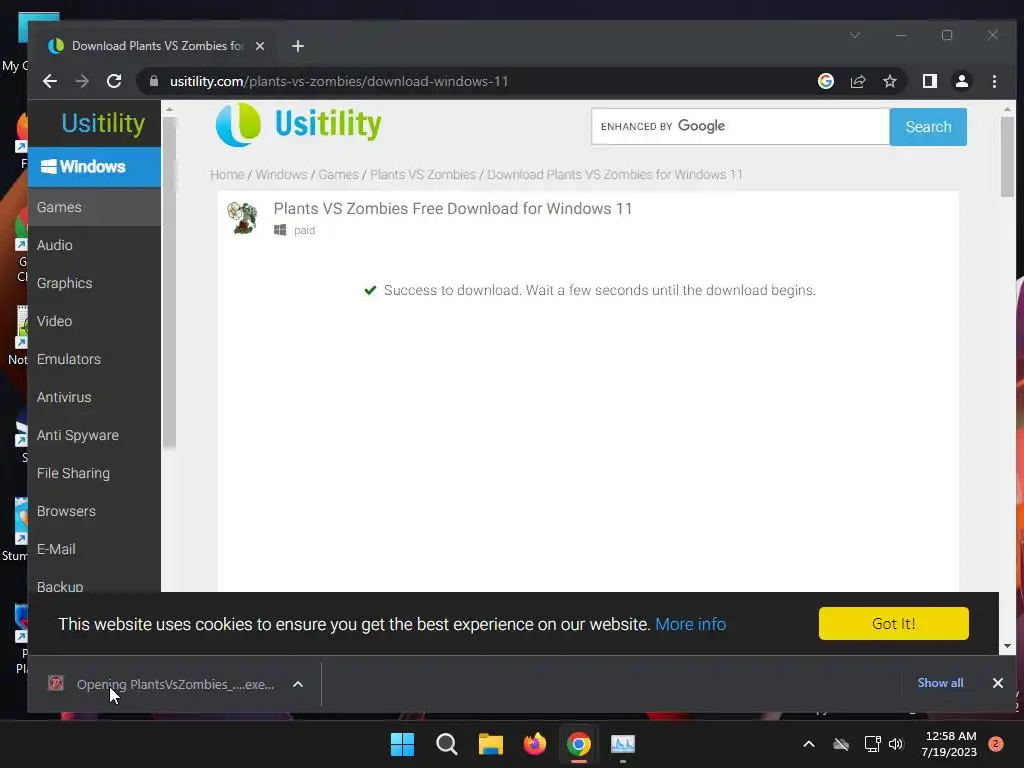Open the Anti Spyware category
Image resolution: width=1024 pixels, height=768 pixels.
(94, 435)
